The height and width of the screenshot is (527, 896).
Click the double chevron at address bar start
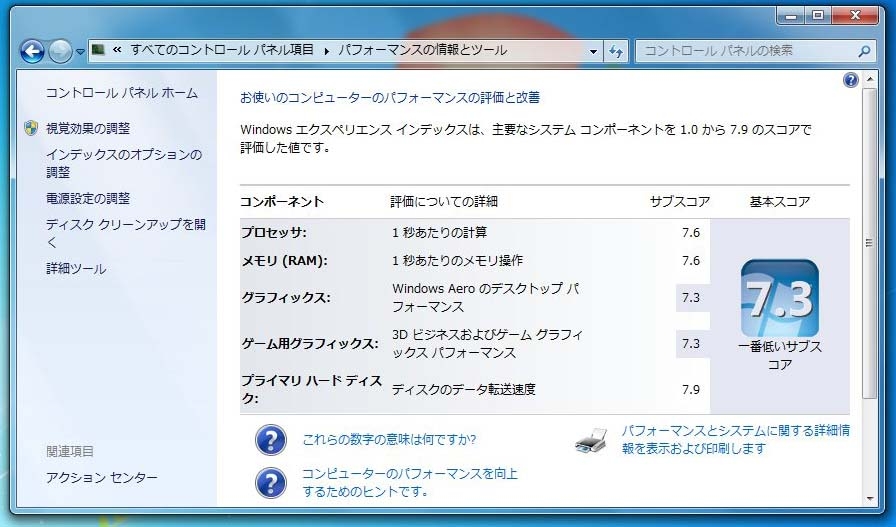(117, 50)
